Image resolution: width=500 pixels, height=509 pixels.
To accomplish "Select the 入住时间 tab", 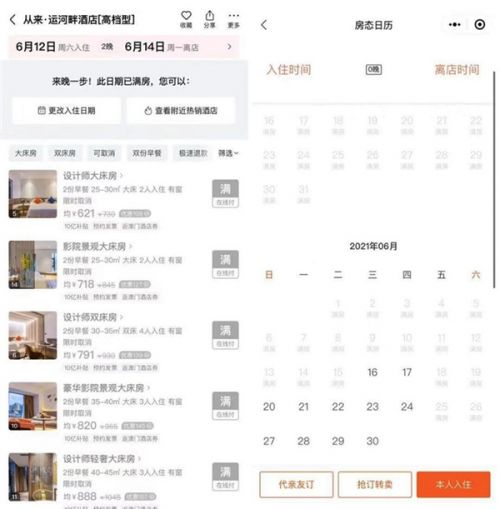I will [x=289, y=70].
